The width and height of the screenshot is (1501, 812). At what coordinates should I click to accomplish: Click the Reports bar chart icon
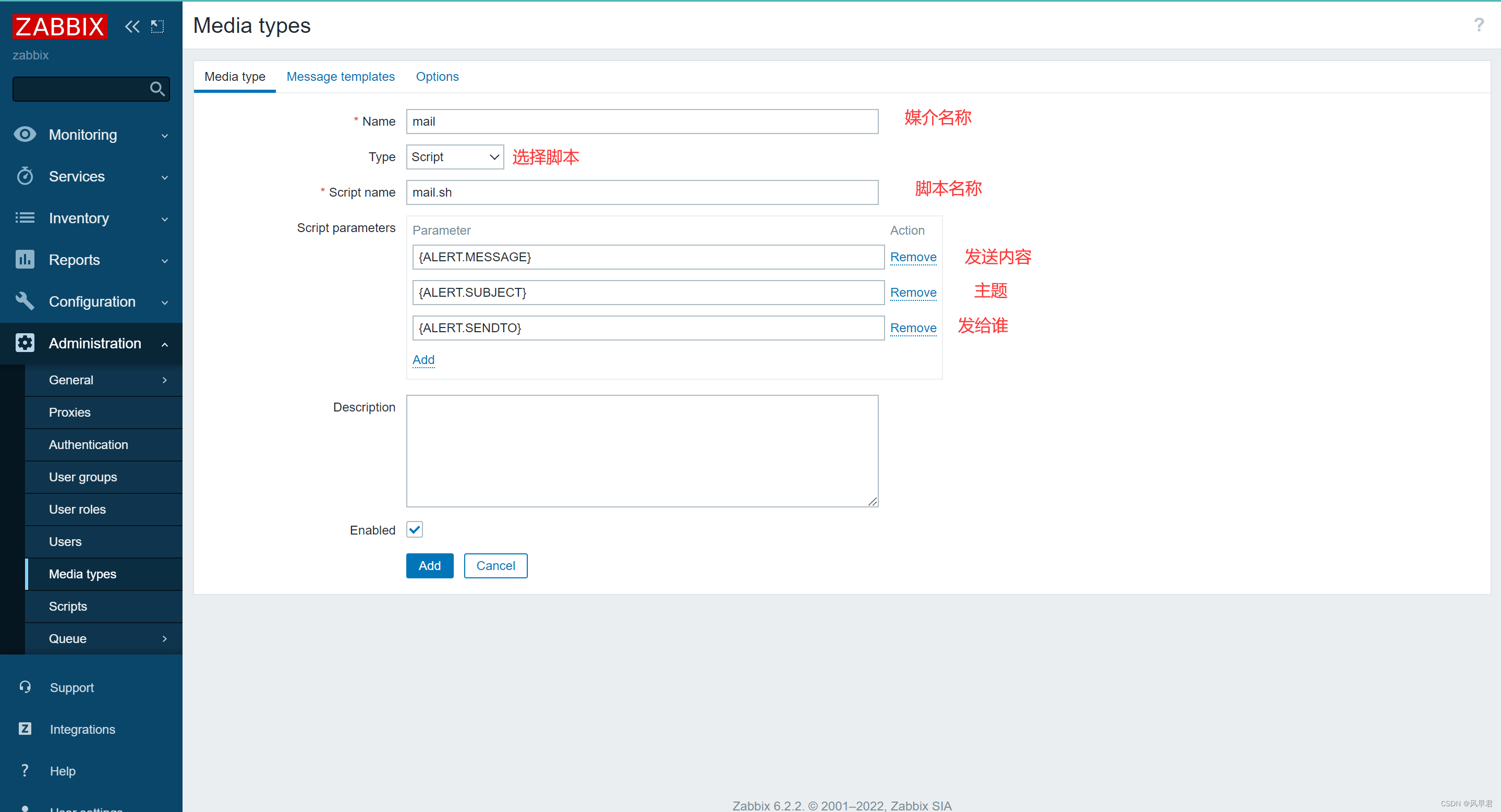25,259
